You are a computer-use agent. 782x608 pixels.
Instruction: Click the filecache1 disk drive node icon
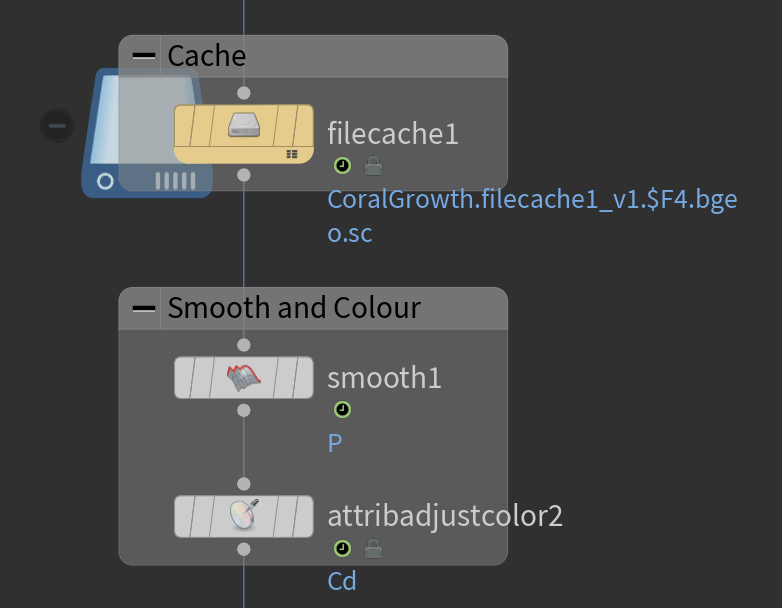[x=244, y=126]
